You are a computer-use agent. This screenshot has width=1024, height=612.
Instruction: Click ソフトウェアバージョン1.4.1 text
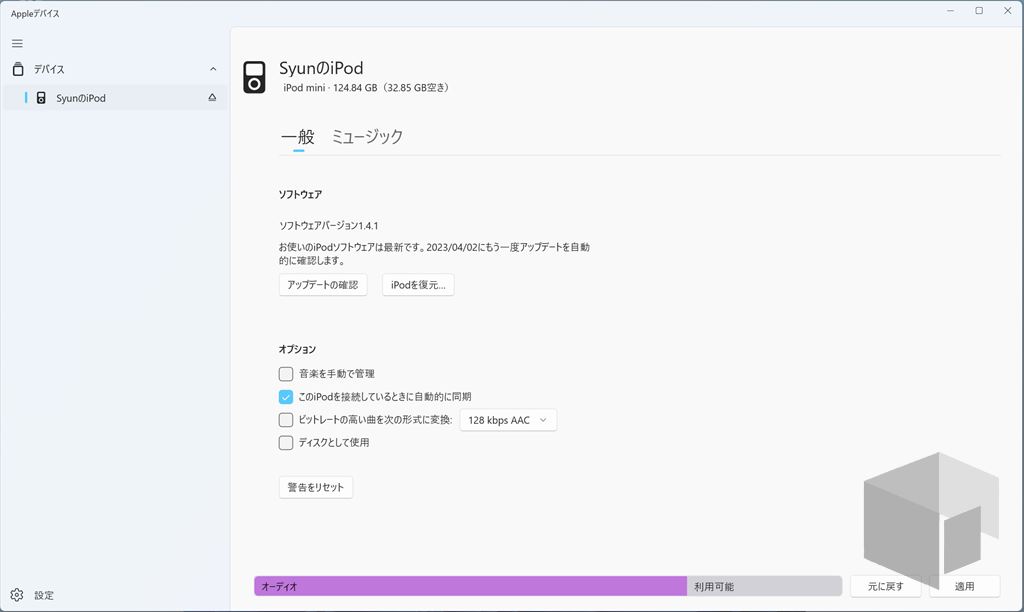pos(328,225)
